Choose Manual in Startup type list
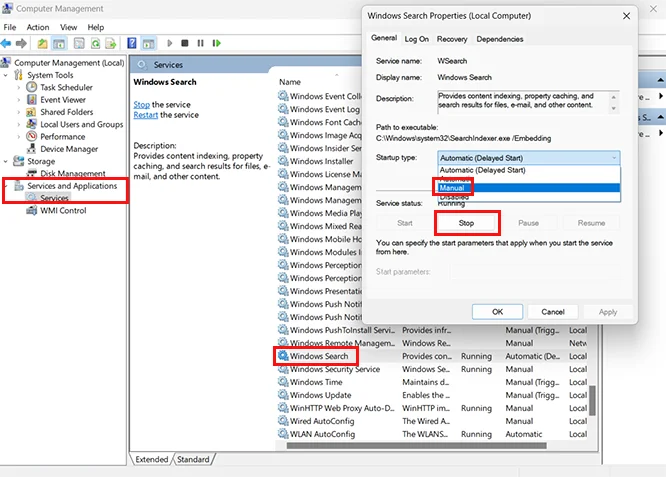This screenshot has width=666, height=477. (529, 188)
